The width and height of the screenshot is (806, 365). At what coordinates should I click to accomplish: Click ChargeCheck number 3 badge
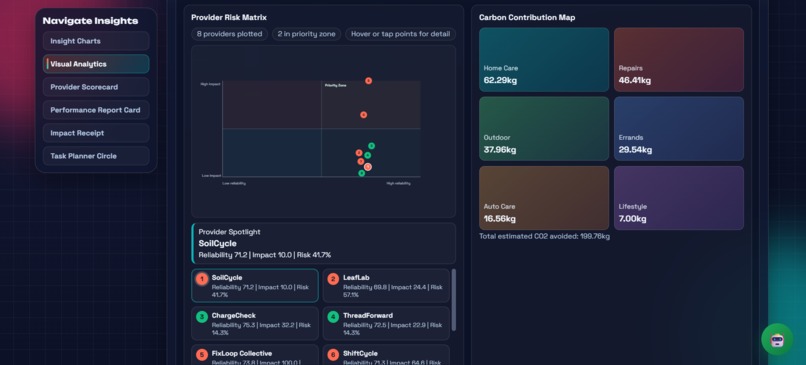pos(202,317)
